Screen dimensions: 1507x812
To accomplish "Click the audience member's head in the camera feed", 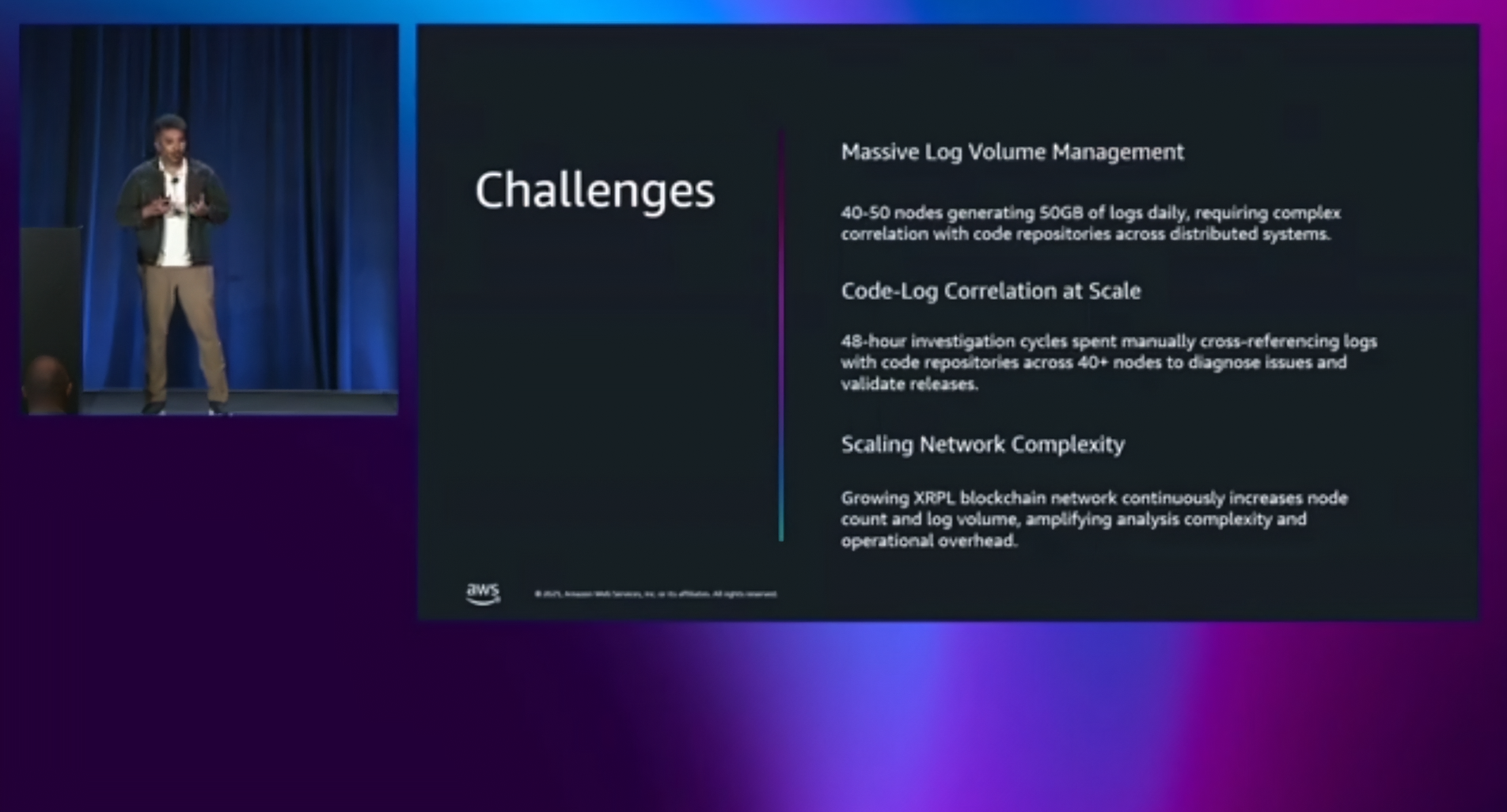I will click(x=46, y=384).
